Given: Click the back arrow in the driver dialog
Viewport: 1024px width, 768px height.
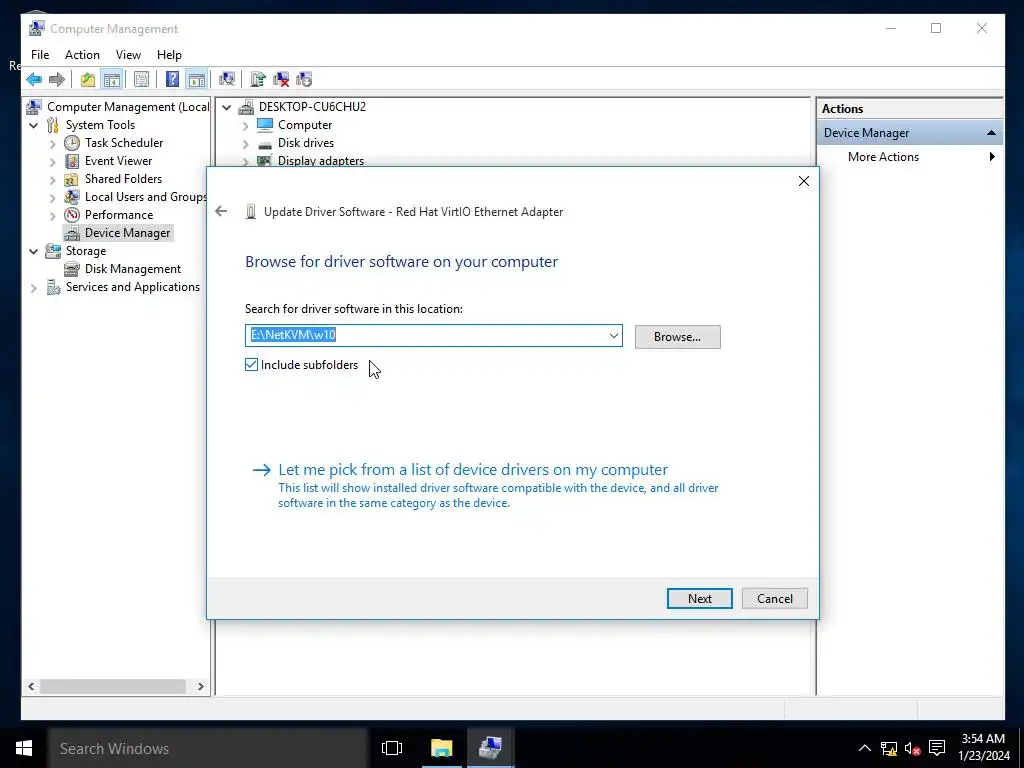Looking at the screenshot, I should pos(221,211).
